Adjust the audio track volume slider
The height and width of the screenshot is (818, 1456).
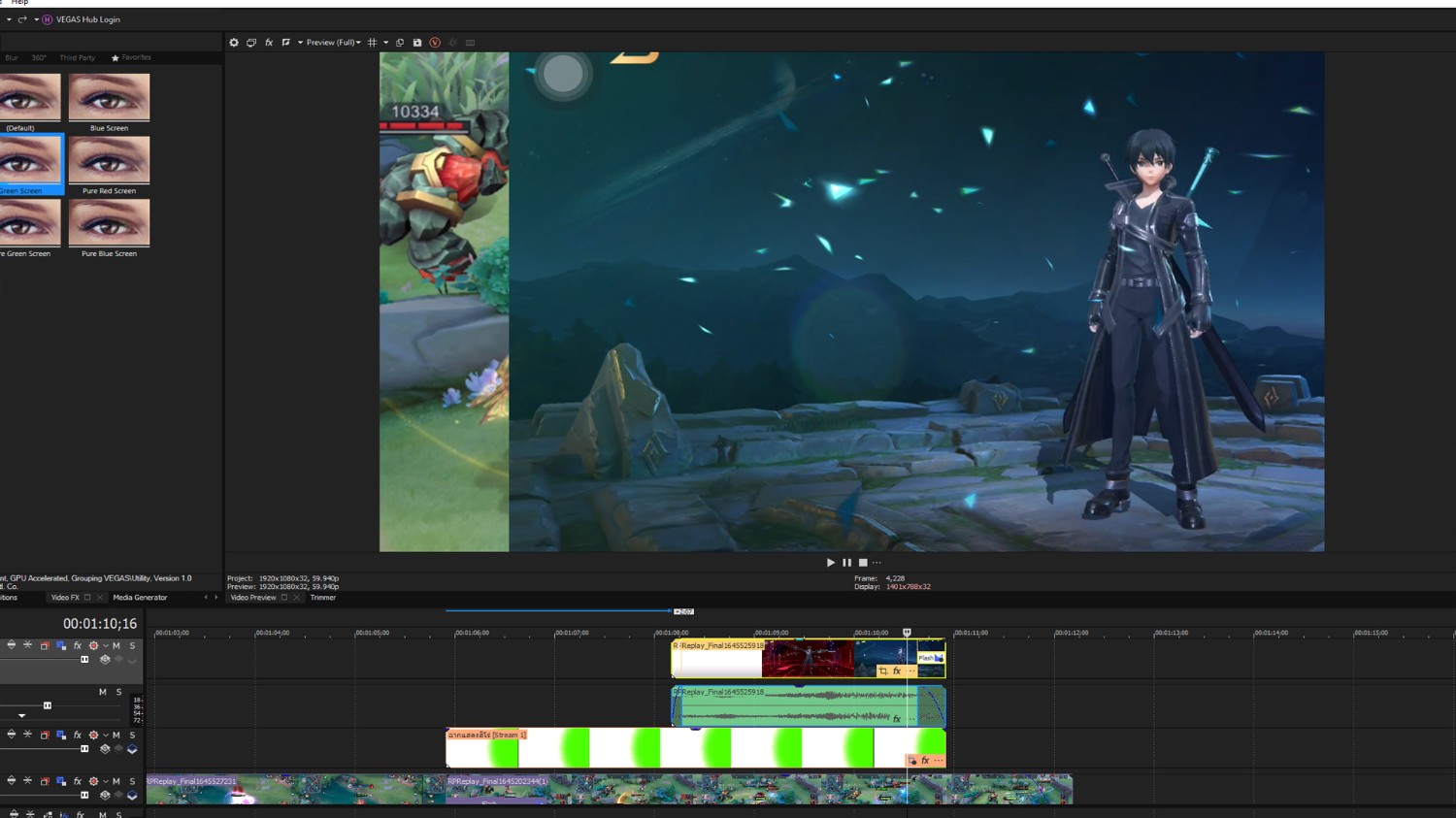tap(48, 705)
